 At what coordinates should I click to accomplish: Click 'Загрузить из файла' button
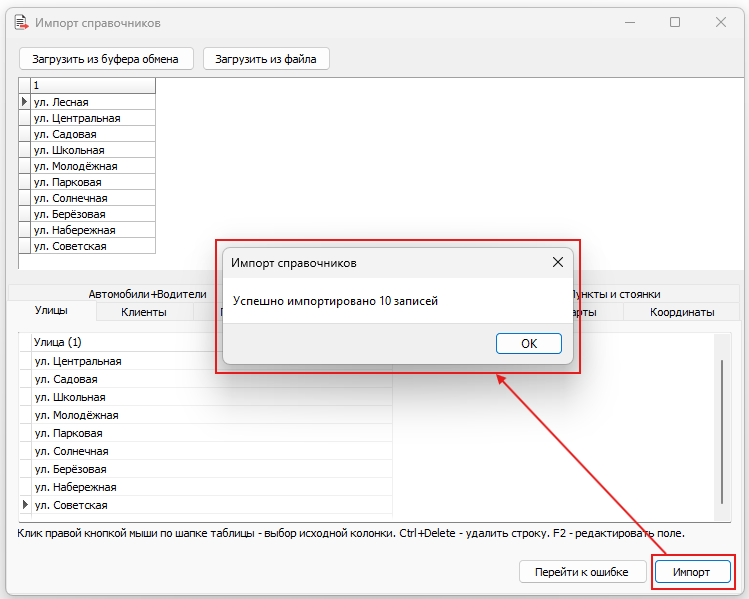(x=266, y=59)
